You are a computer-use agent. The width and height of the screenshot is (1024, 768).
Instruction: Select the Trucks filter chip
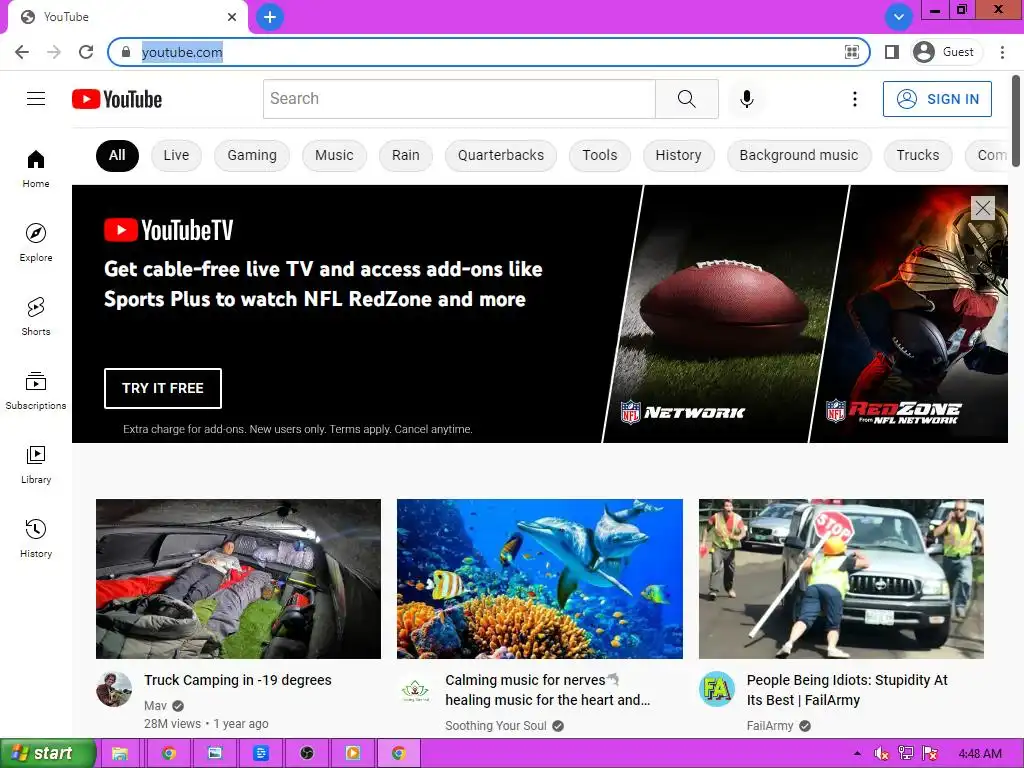[918, 155]
